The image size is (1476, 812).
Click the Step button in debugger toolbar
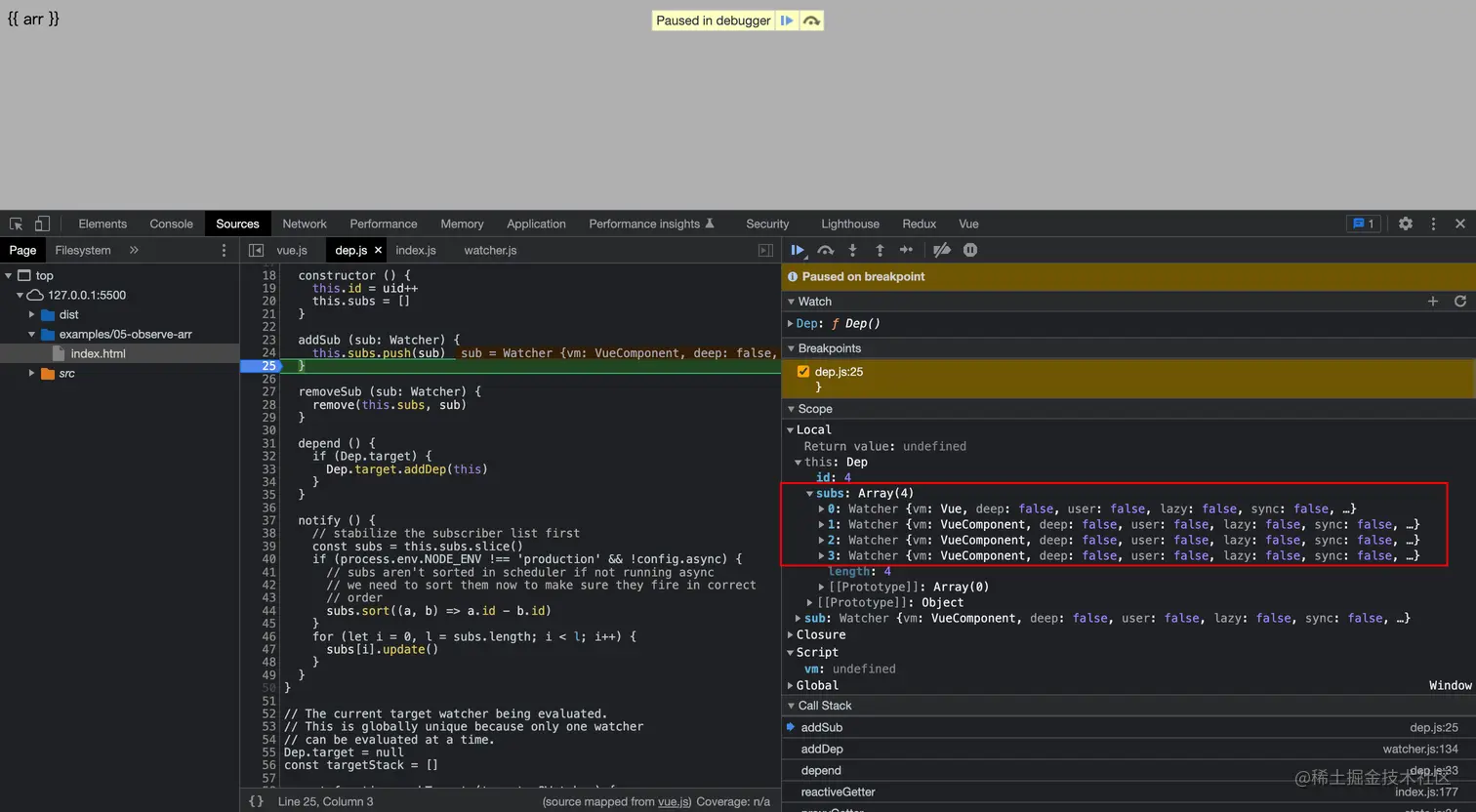coord(906,251)
